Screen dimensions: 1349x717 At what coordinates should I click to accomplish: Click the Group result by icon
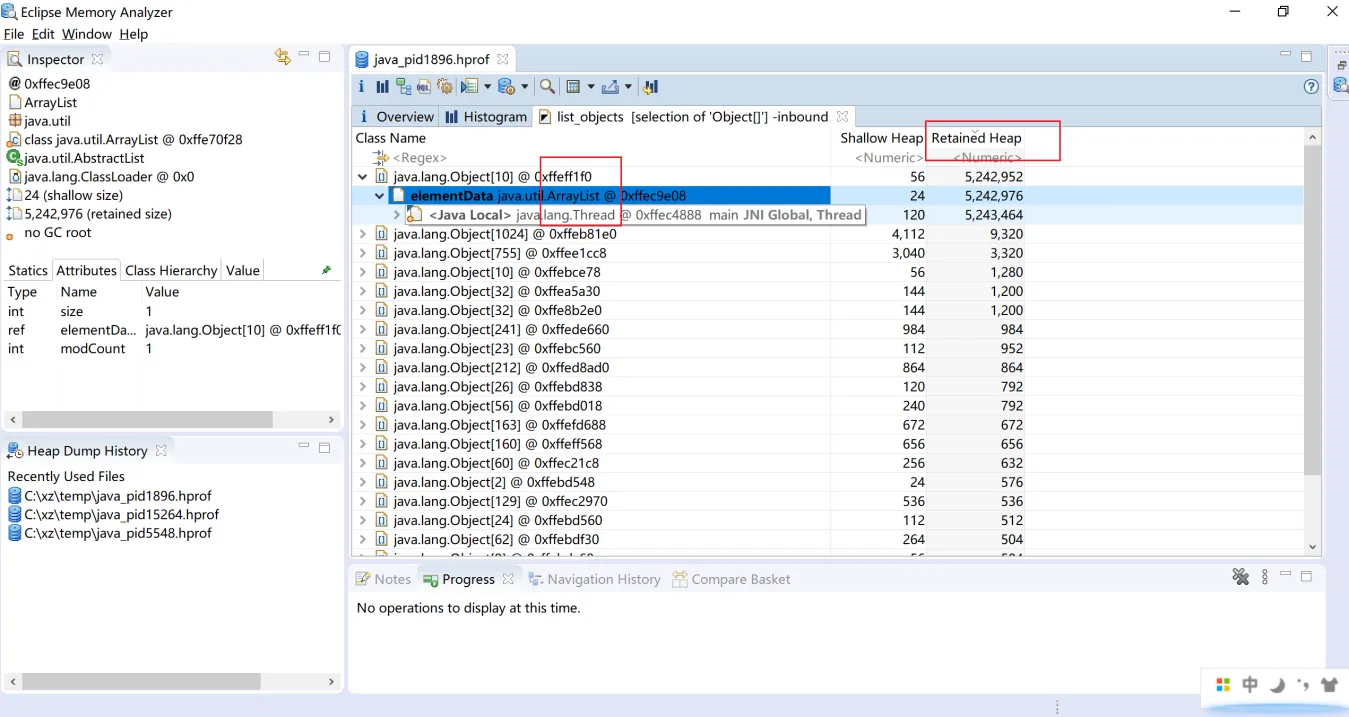pos(573,87)
